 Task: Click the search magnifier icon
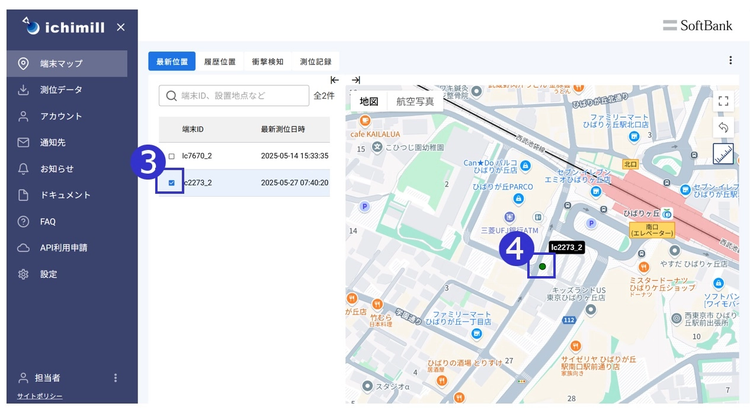pyautogui.click(x=171, y=96)
